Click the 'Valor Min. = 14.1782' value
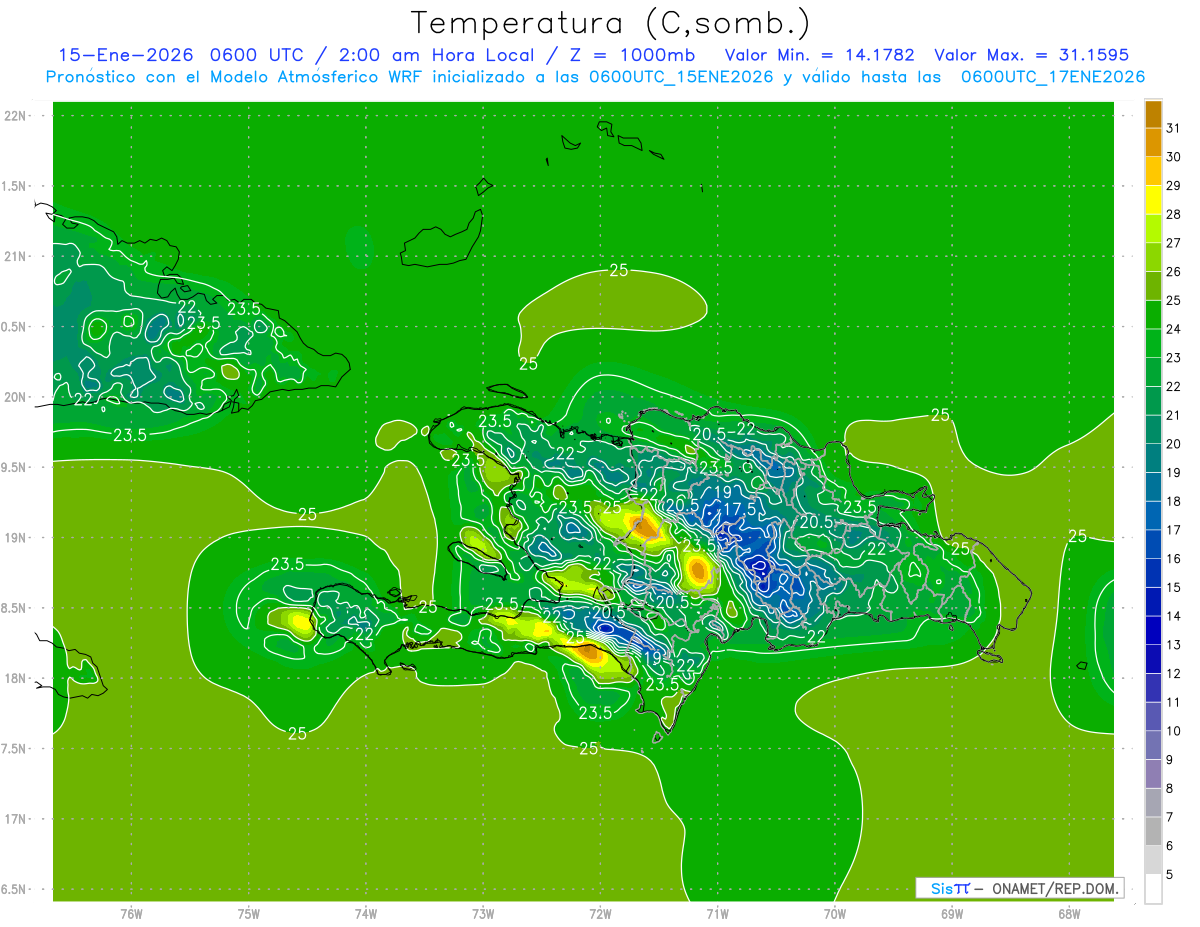 coord(820,55)
